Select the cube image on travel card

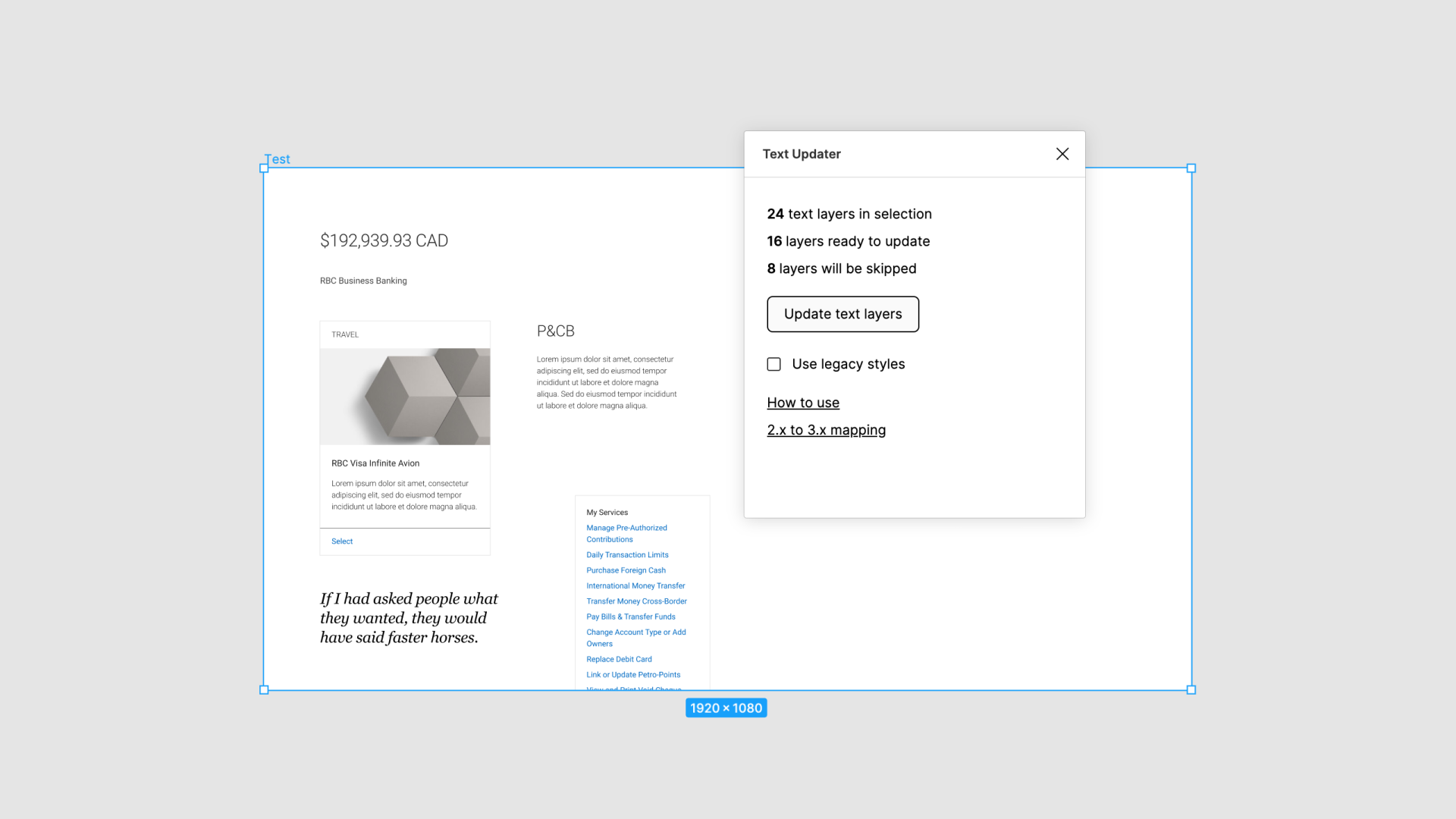point(405,397)
